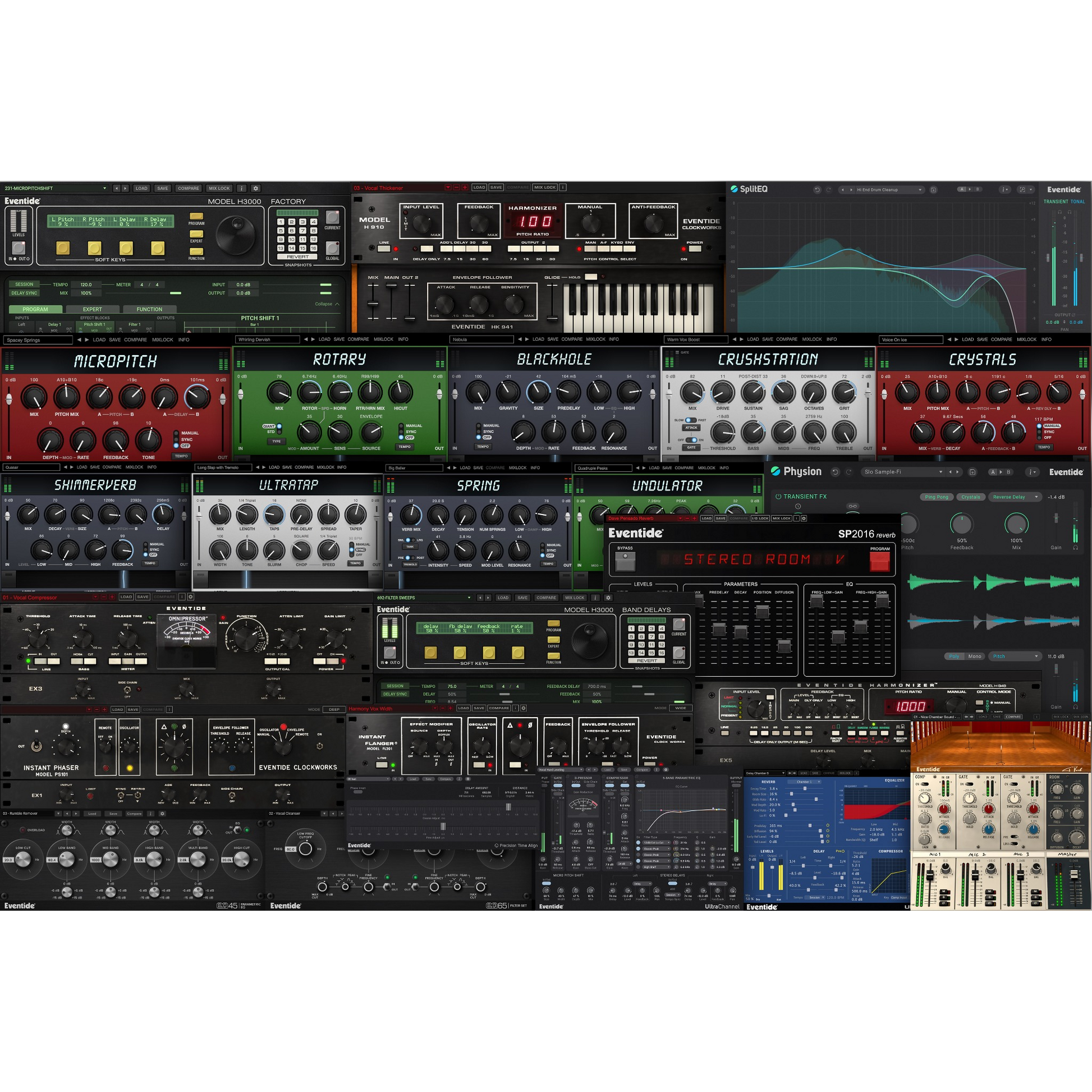
Task: Go to next preset in MicroPitch header
Action: click(86, 339)
